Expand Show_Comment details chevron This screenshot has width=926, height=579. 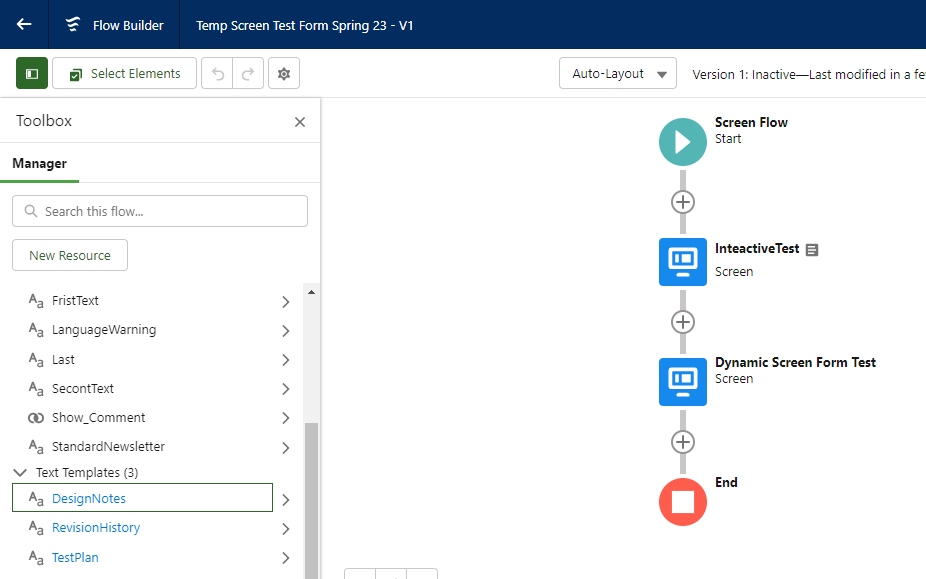[x=286, y=418]
